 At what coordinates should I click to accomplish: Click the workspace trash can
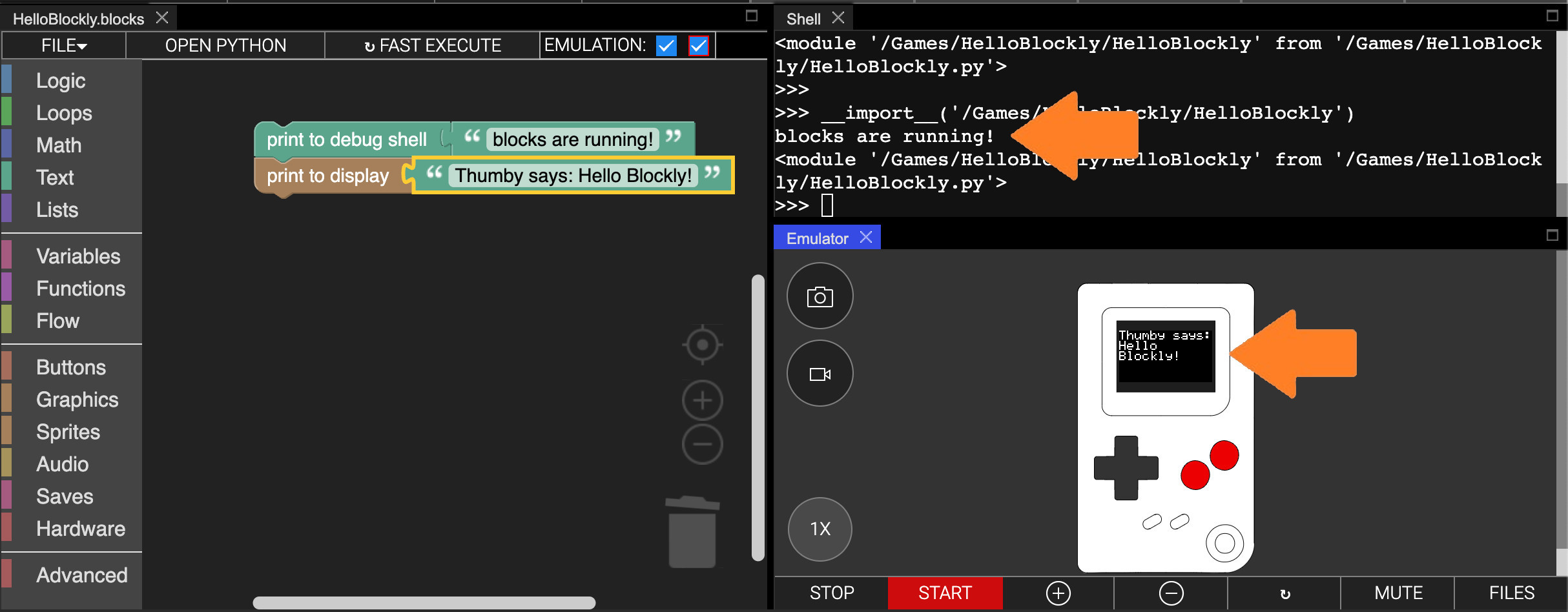[692, 532]
